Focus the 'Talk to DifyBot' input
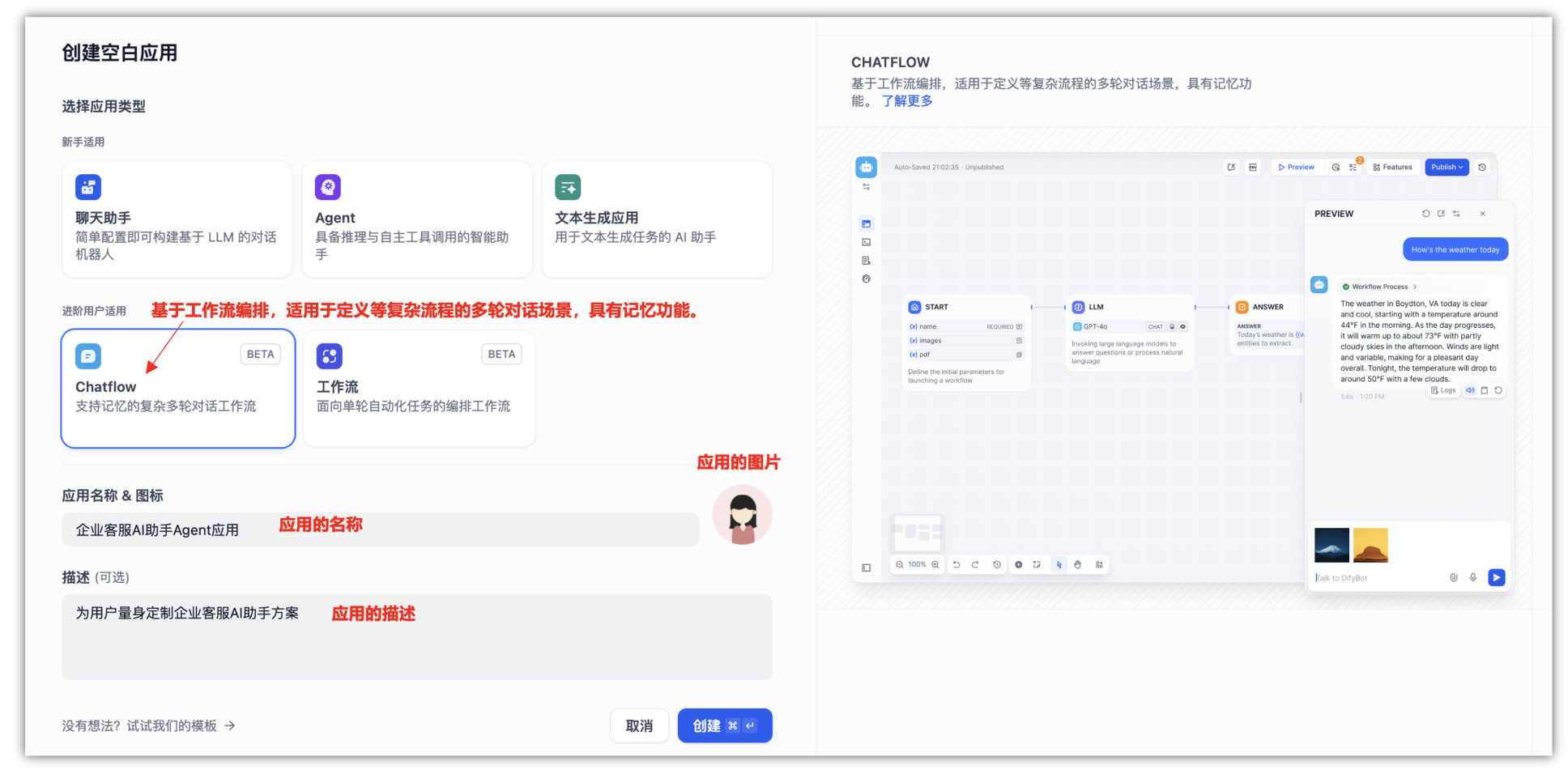This screenshot has width=1568, height=774. (1378, 578)
